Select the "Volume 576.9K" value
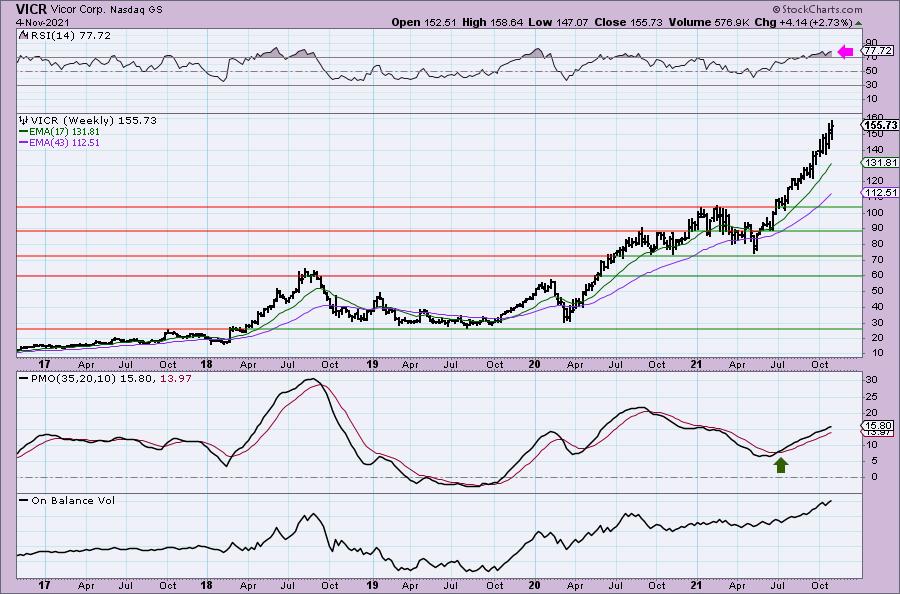 click(x=708, y=22)
